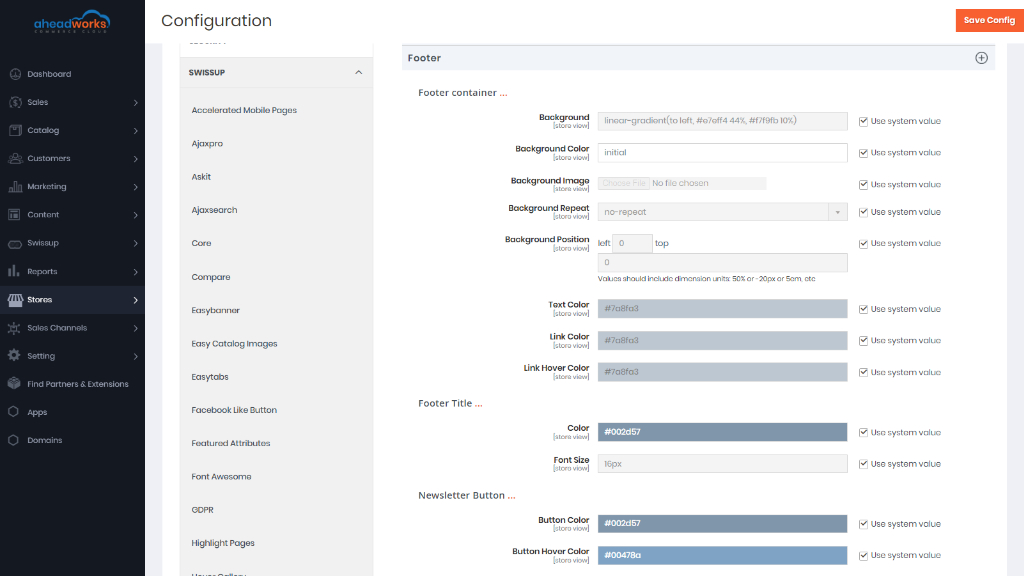Expand the Footer section plus icon

[x=981, y=58]
